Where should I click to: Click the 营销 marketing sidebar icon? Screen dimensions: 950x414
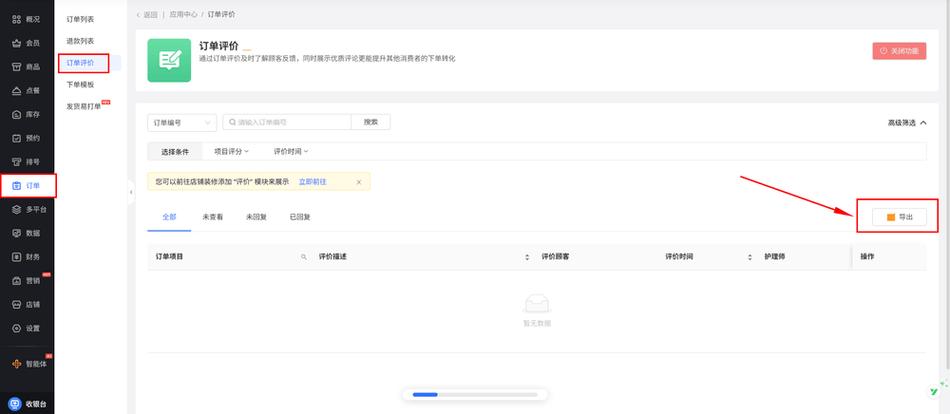[x=17, y=281]
